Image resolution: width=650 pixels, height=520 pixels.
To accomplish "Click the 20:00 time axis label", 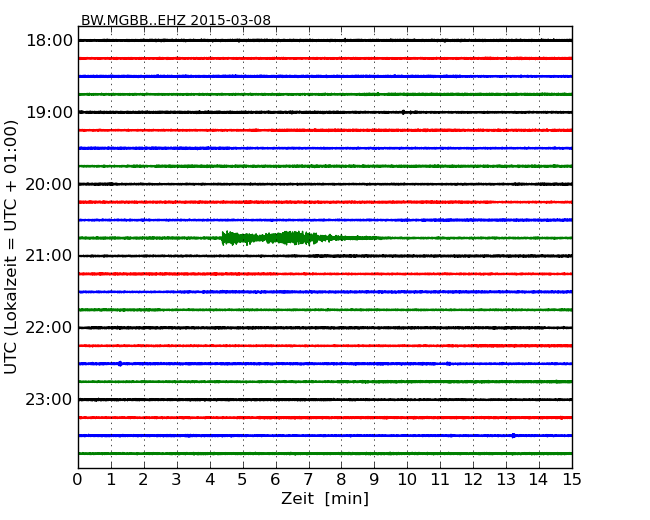I will (x=49, y=184).
